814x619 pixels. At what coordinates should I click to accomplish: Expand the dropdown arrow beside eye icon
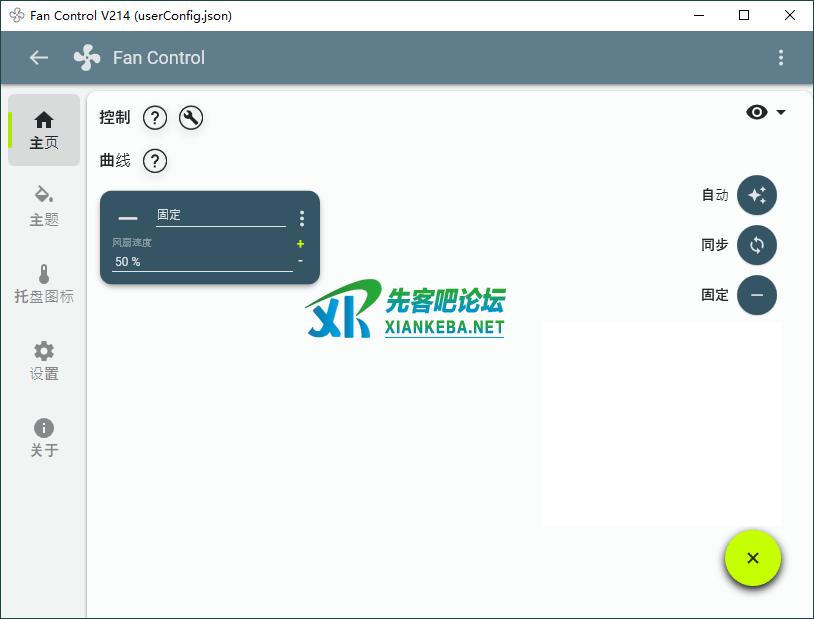tap(781, 112)
